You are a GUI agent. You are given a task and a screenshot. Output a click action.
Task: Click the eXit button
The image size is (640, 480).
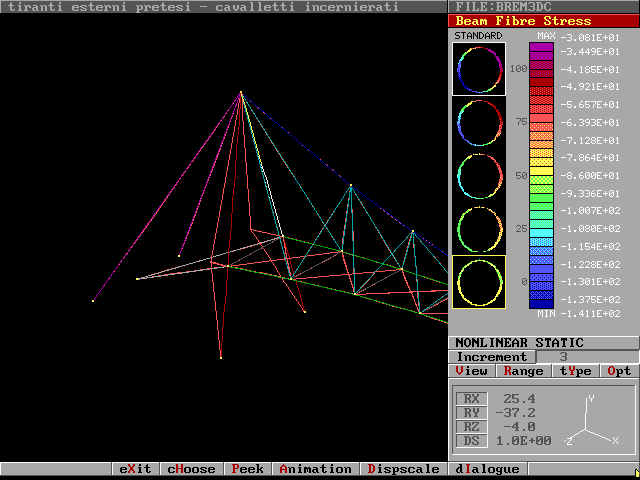tap(135, 469)
